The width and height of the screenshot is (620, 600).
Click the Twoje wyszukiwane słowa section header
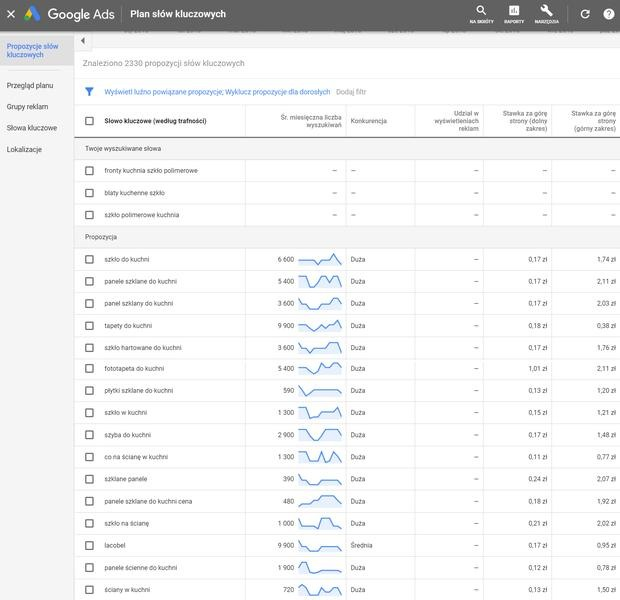tap(123, 149)
